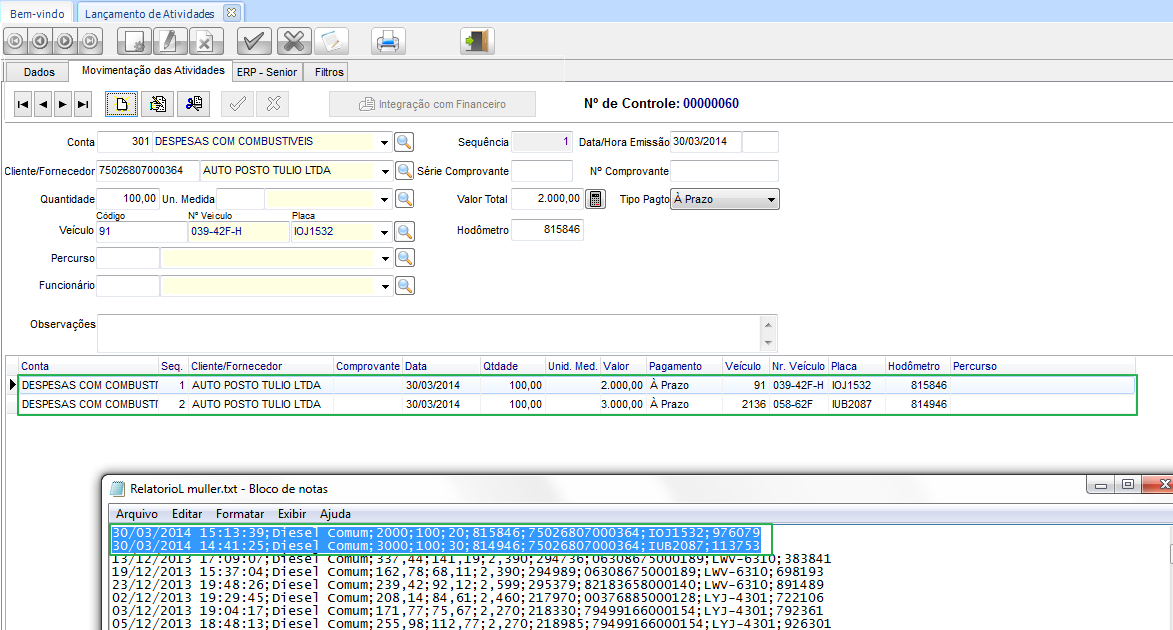
Task: Click the exit door icon
Action: [x=477, y=42]
